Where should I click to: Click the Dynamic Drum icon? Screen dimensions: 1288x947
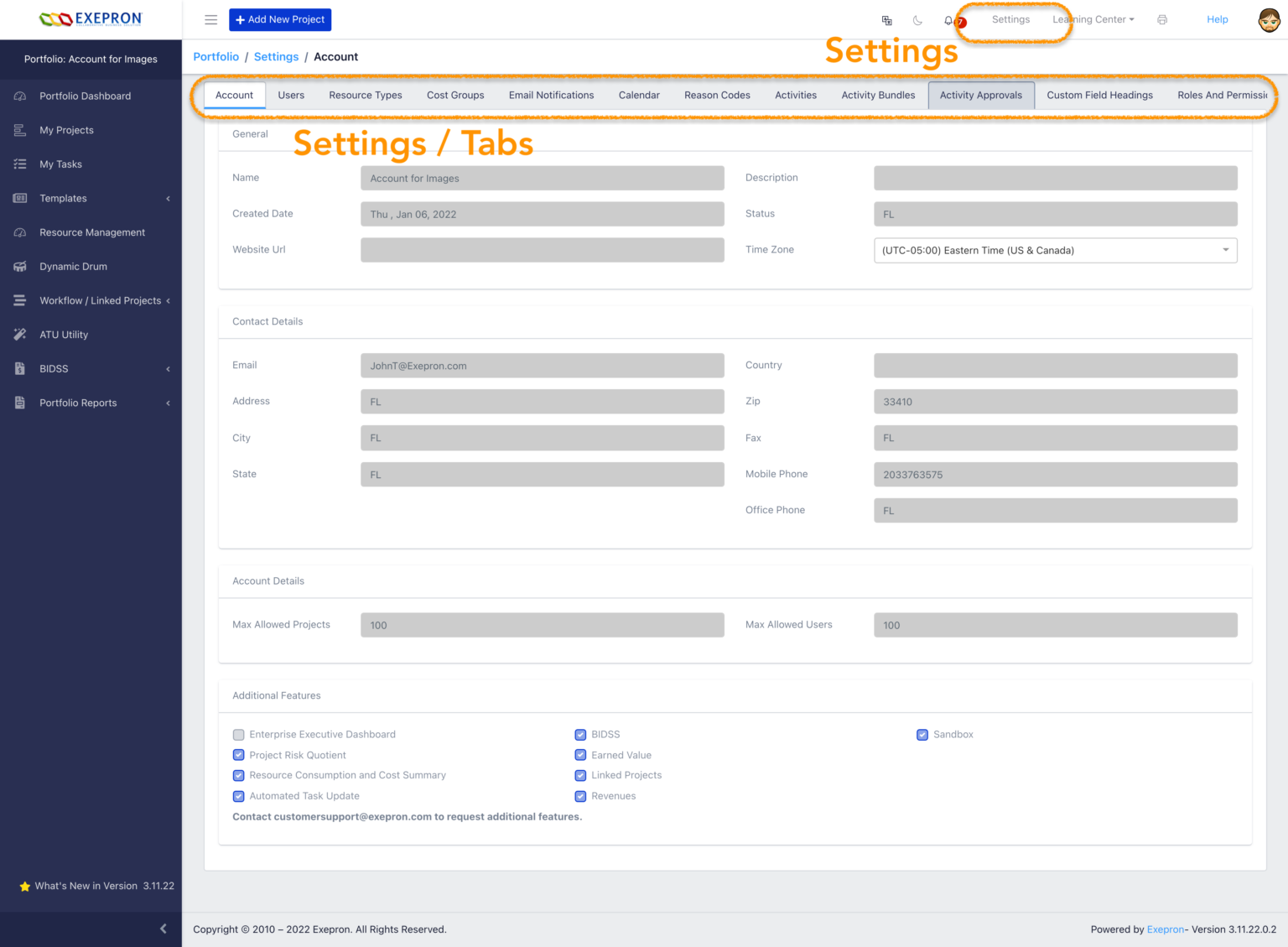[20, 267]
